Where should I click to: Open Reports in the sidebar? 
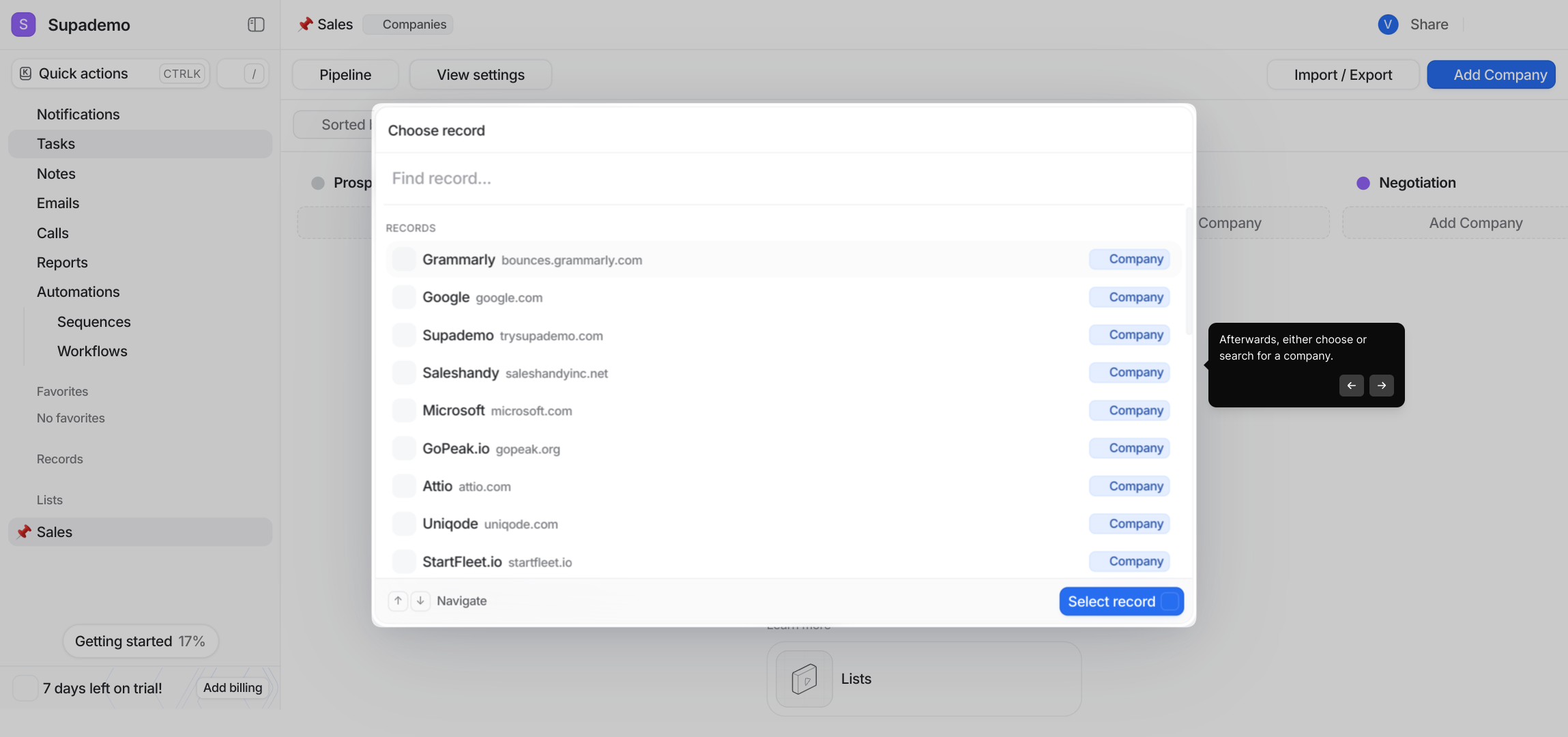pyautogui.click(x=62, y=263)
